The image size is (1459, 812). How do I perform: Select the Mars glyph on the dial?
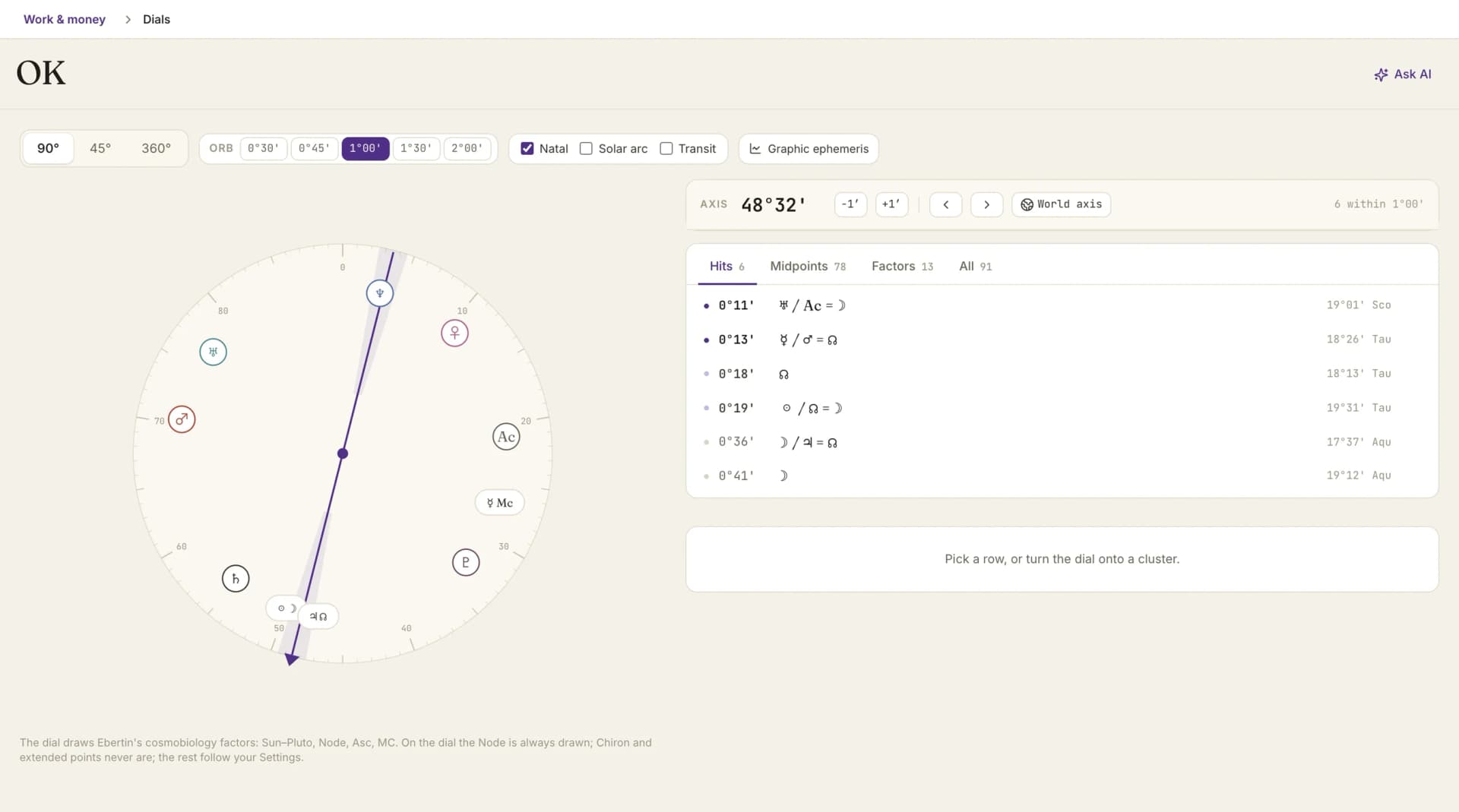pyautogui.click(x=182, y=419)
